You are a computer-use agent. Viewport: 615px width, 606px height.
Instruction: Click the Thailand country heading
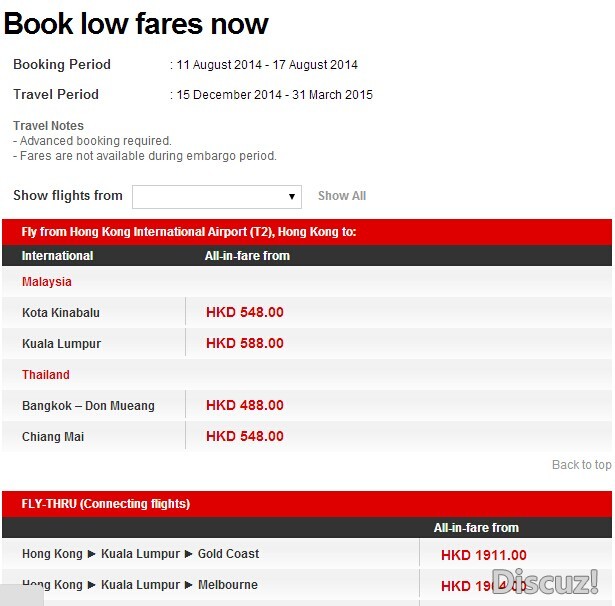click(45, 375)
